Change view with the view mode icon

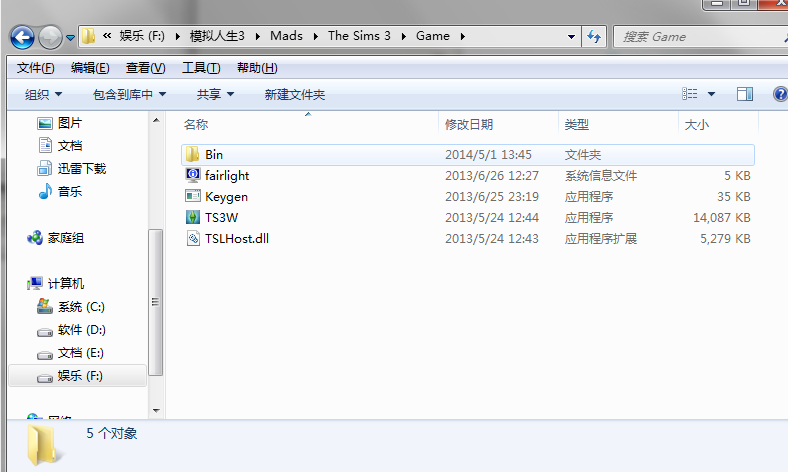click(690, 94)
